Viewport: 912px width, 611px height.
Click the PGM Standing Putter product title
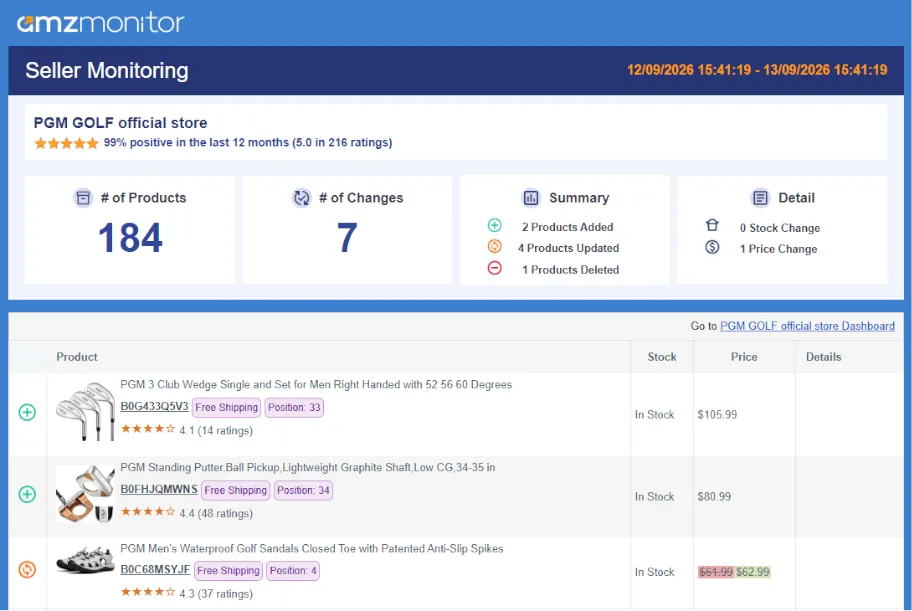pyautogui.click(x=308, y=467)
